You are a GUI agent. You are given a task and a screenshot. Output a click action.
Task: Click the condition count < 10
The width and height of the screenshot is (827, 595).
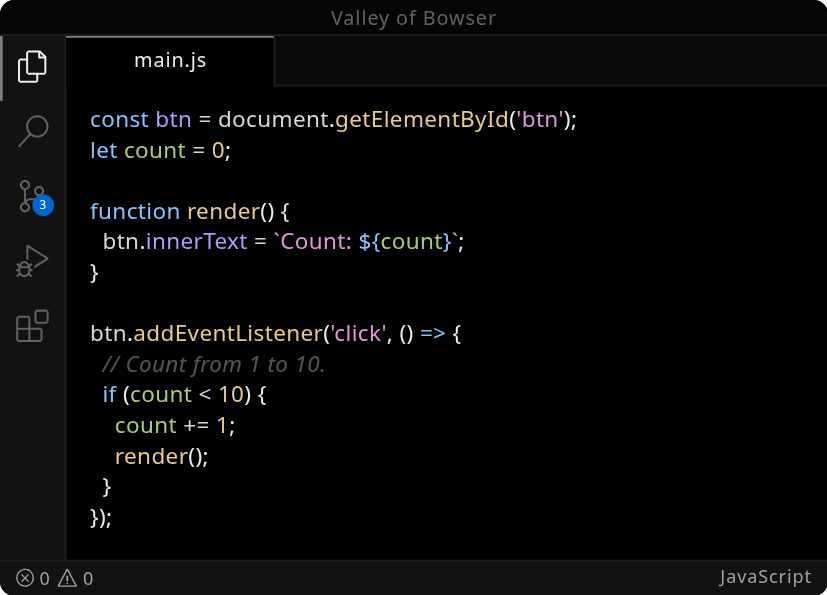click(x=185, y=394)
